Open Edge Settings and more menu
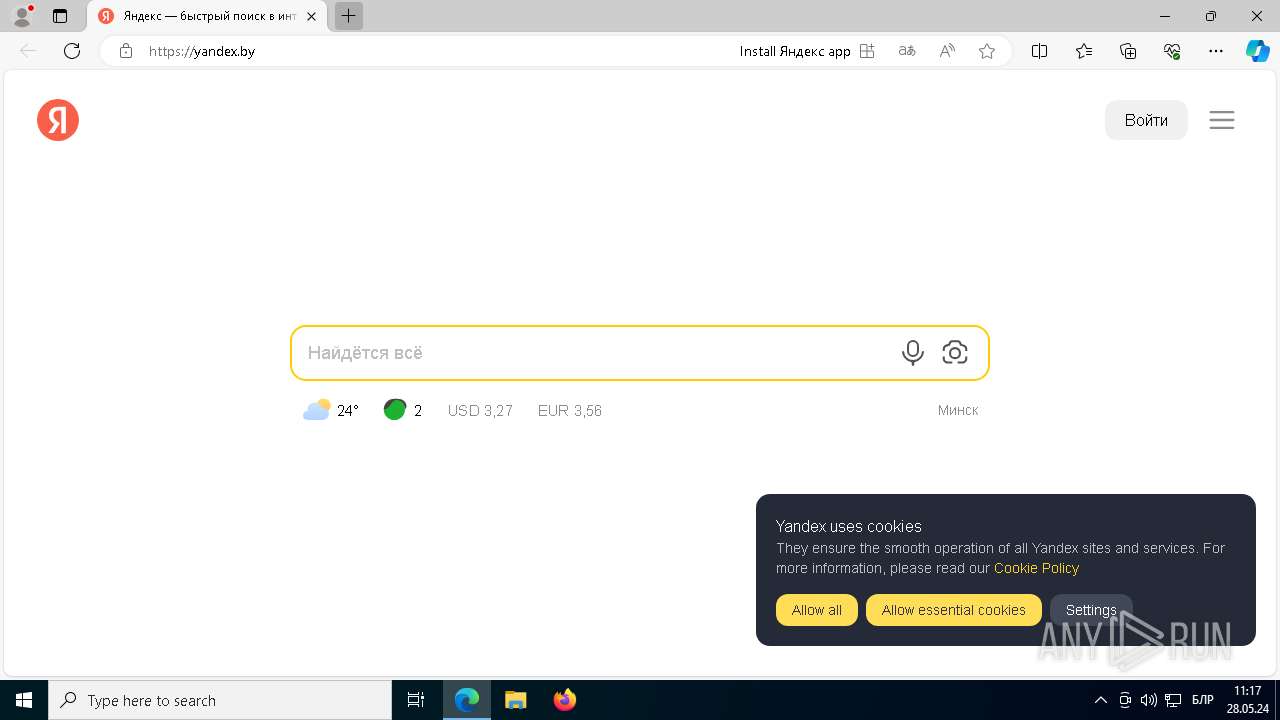Screen dimensions: 1280x720 [1216, 51]
